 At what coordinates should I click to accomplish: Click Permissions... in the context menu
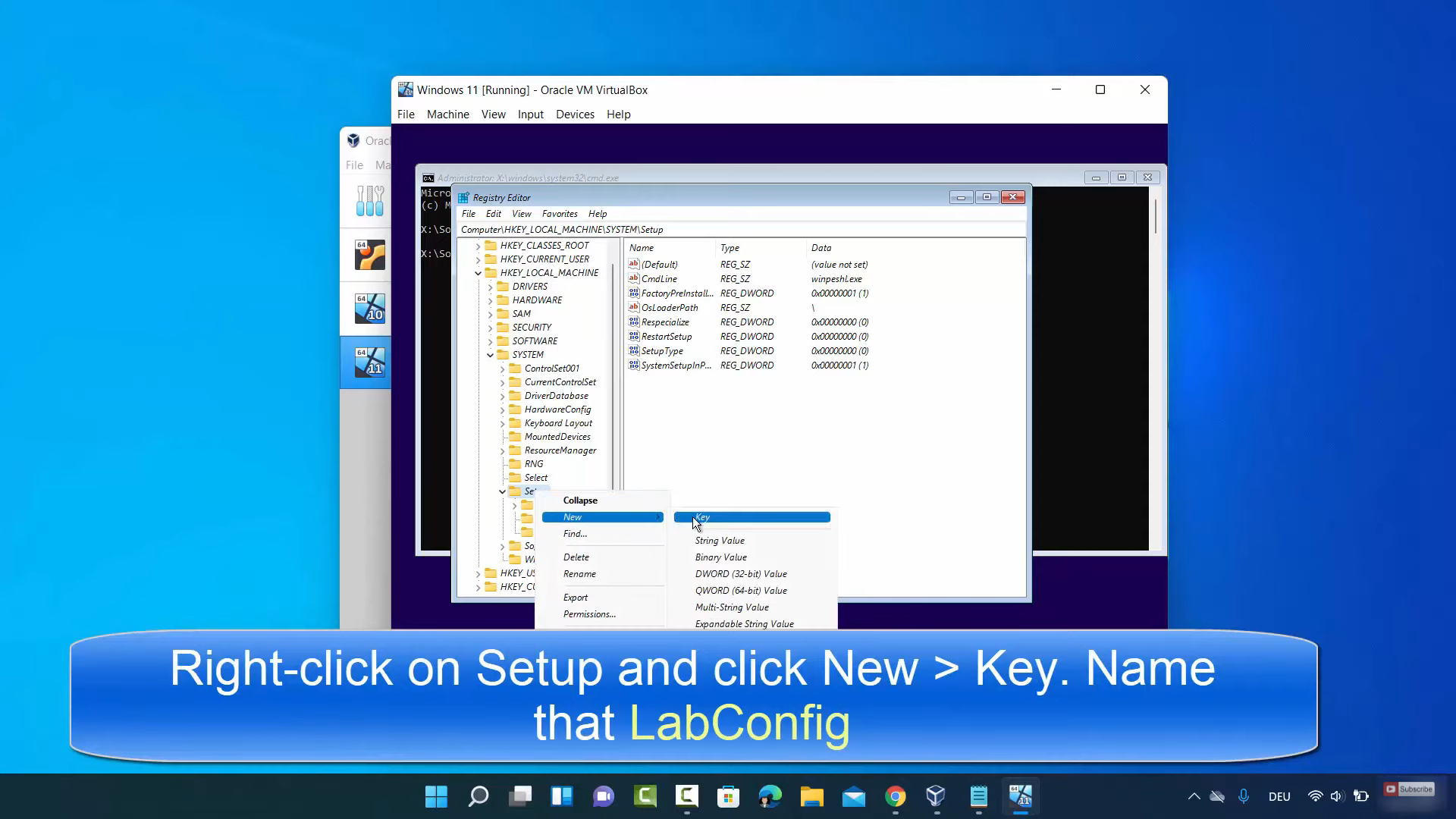click(x=589, y=614)
